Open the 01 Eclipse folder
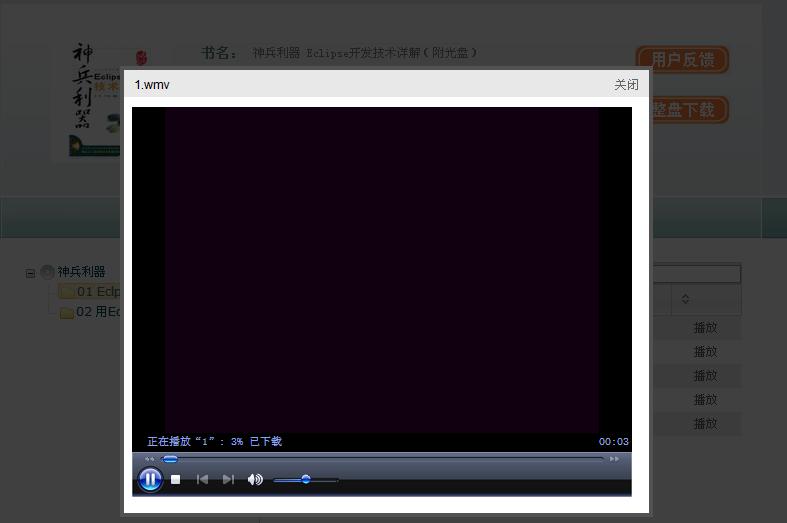 click(97, 292)
